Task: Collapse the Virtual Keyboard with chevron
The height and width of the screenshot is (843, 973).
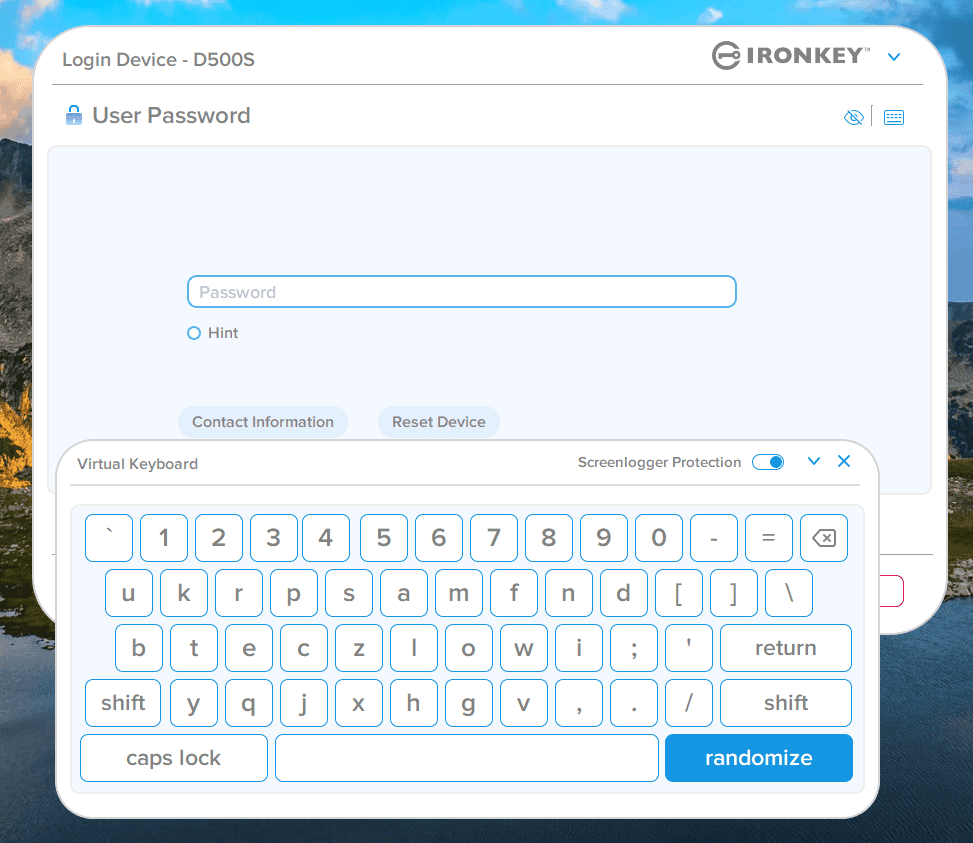Action: tap(814, 461)
